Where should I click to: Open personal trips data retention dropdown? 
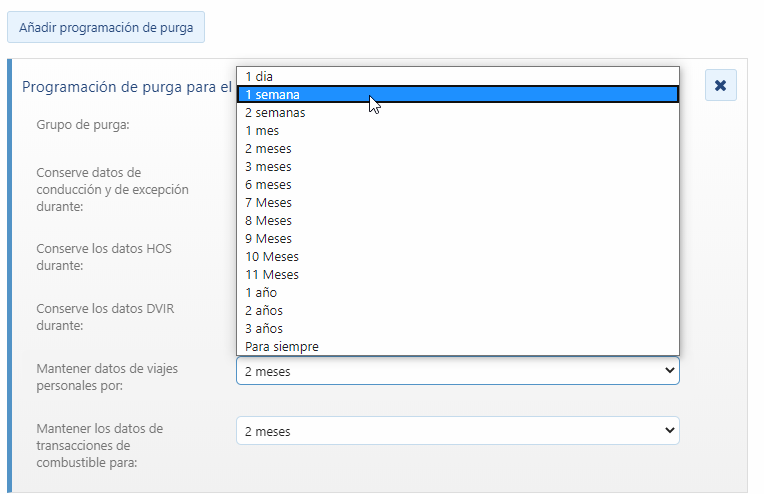[x=458, y=371]
